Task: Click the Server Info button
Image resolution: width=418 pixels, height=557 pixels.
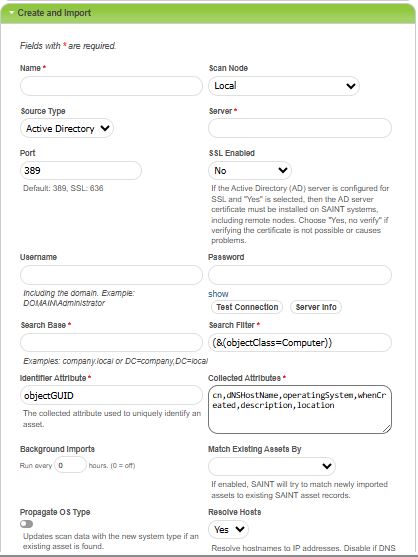Action: click(316, 307)
